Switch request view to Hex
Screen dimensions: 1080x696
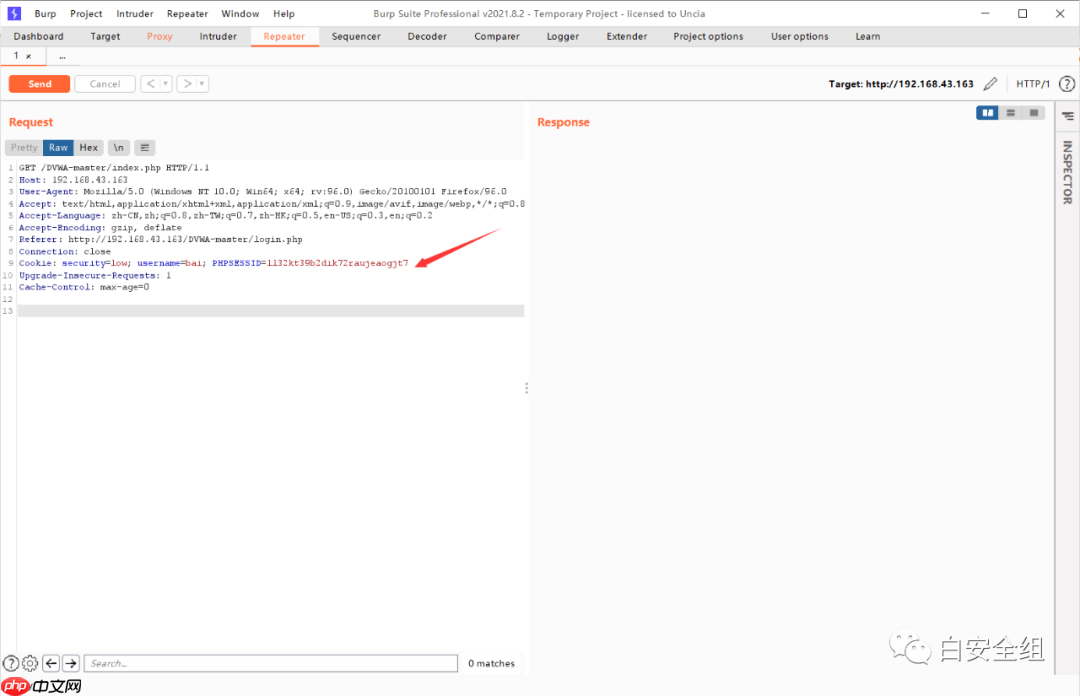(x=89, y=147)
